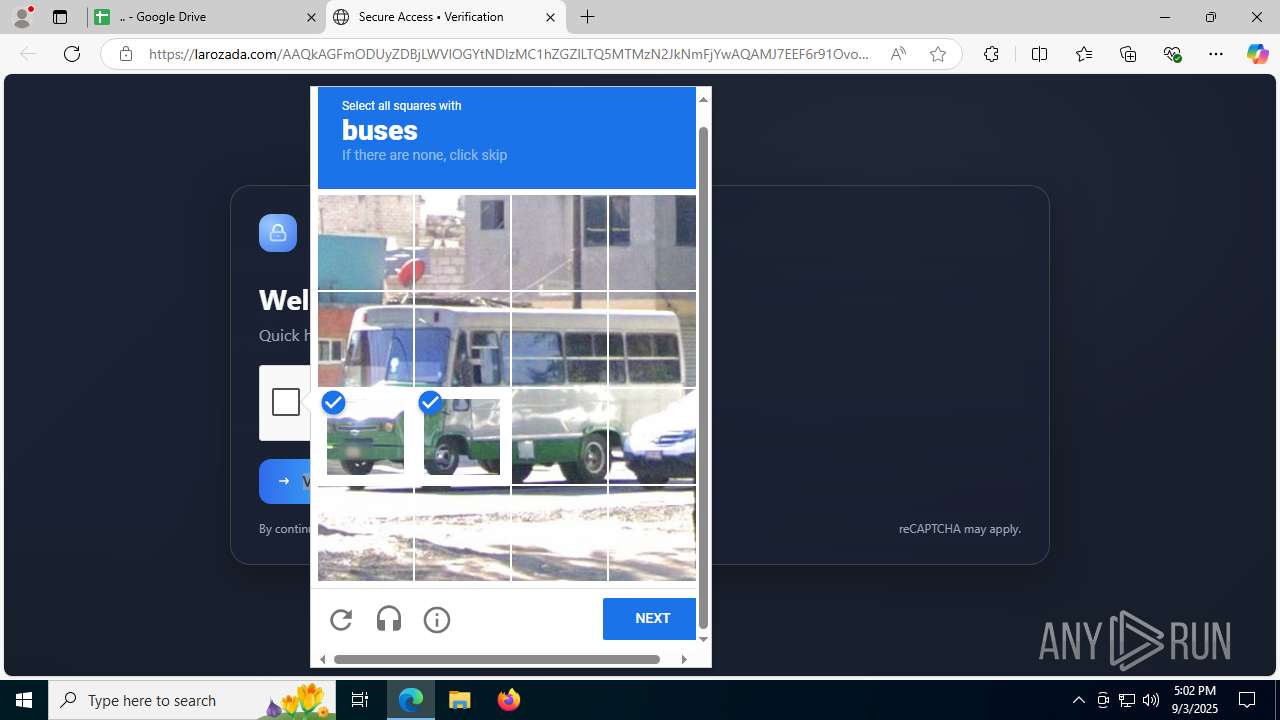This screenshot has height=720, width=1280.
Task: Open the Favorites list icon
Action: click(1084, 54)
